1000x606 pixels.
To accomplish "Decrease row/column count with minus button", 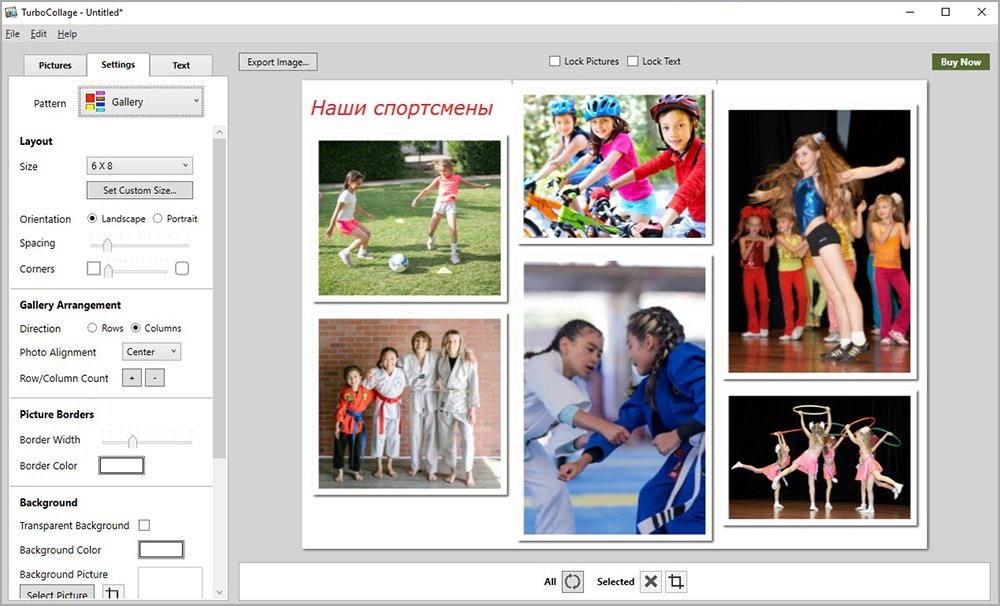I will tap(154, 378).
